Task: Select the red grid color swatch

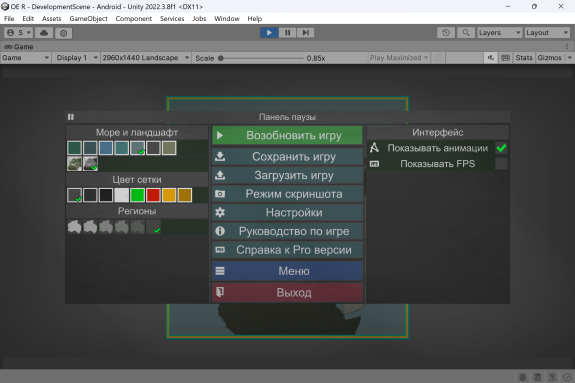Action: (x=153, y=195)
